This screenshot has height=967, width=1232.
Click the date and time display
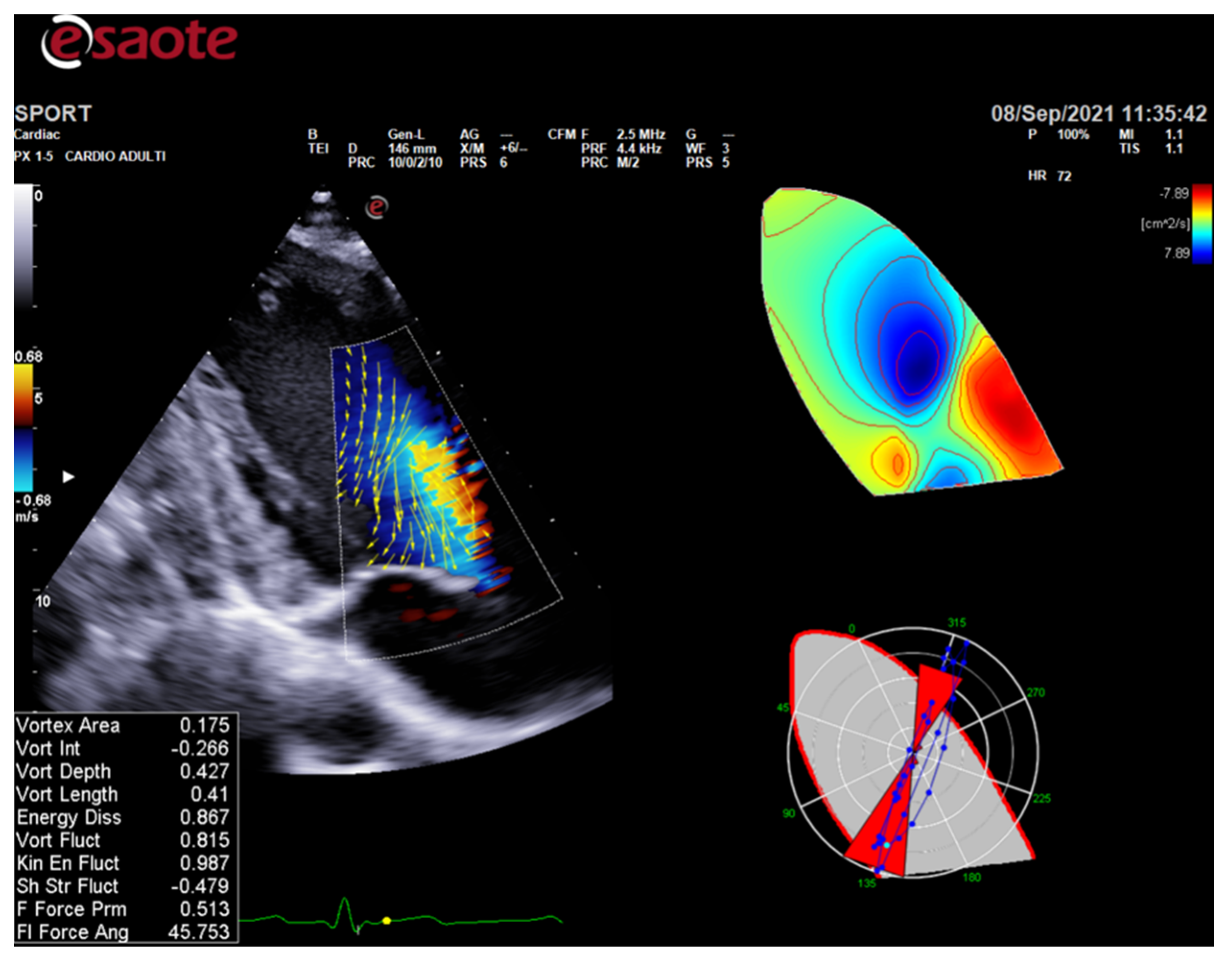point(1099,114)
